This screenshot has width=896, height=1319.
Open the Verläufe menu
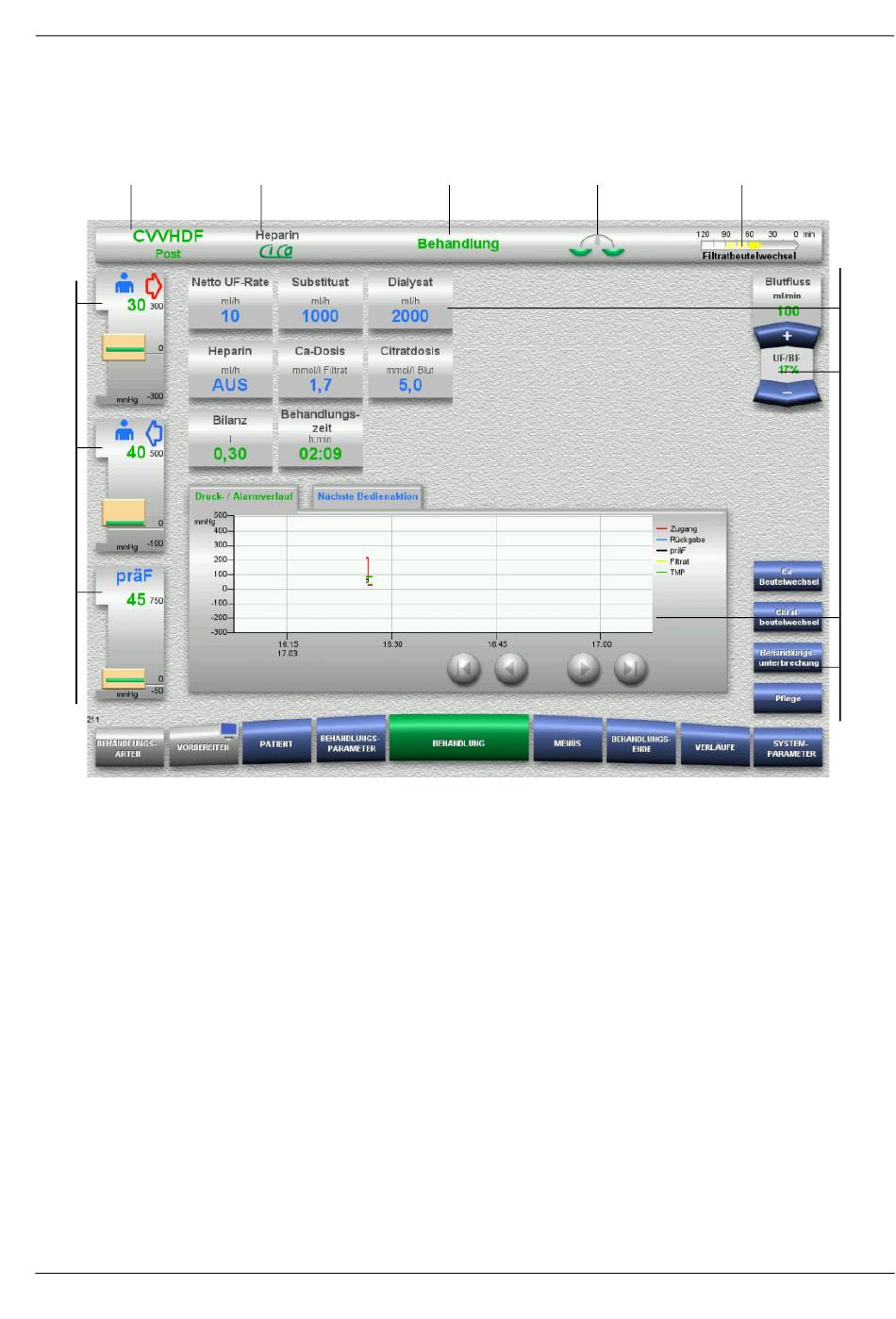click(715, 746)
